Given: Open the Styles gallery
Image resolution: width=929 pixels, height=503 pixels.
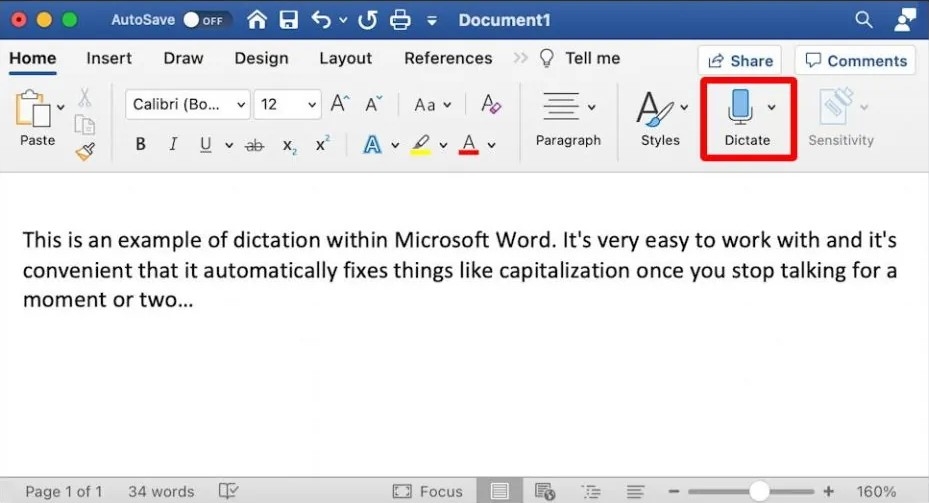Looking at the screenshot, I should click(660, 118).
